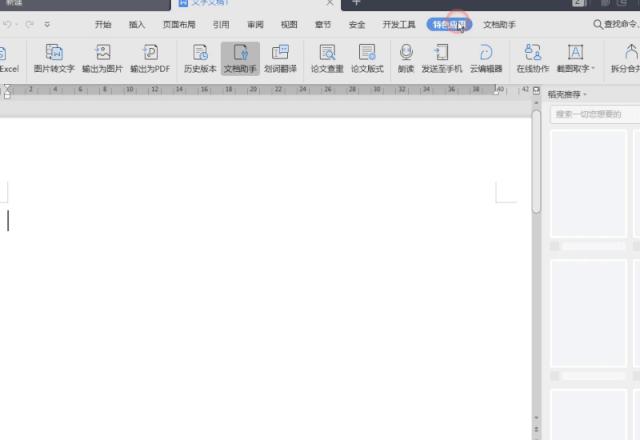The width and height of the screenshot is (640, 440).
Task: Select 输出为图片 in the ribbon
Action: point(102,59)
